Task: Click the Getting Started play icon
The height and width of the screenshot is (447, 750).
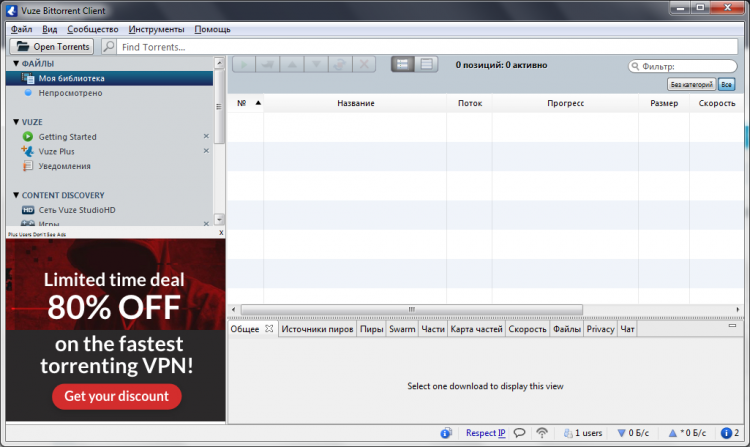Action: [x=28, y=137]
